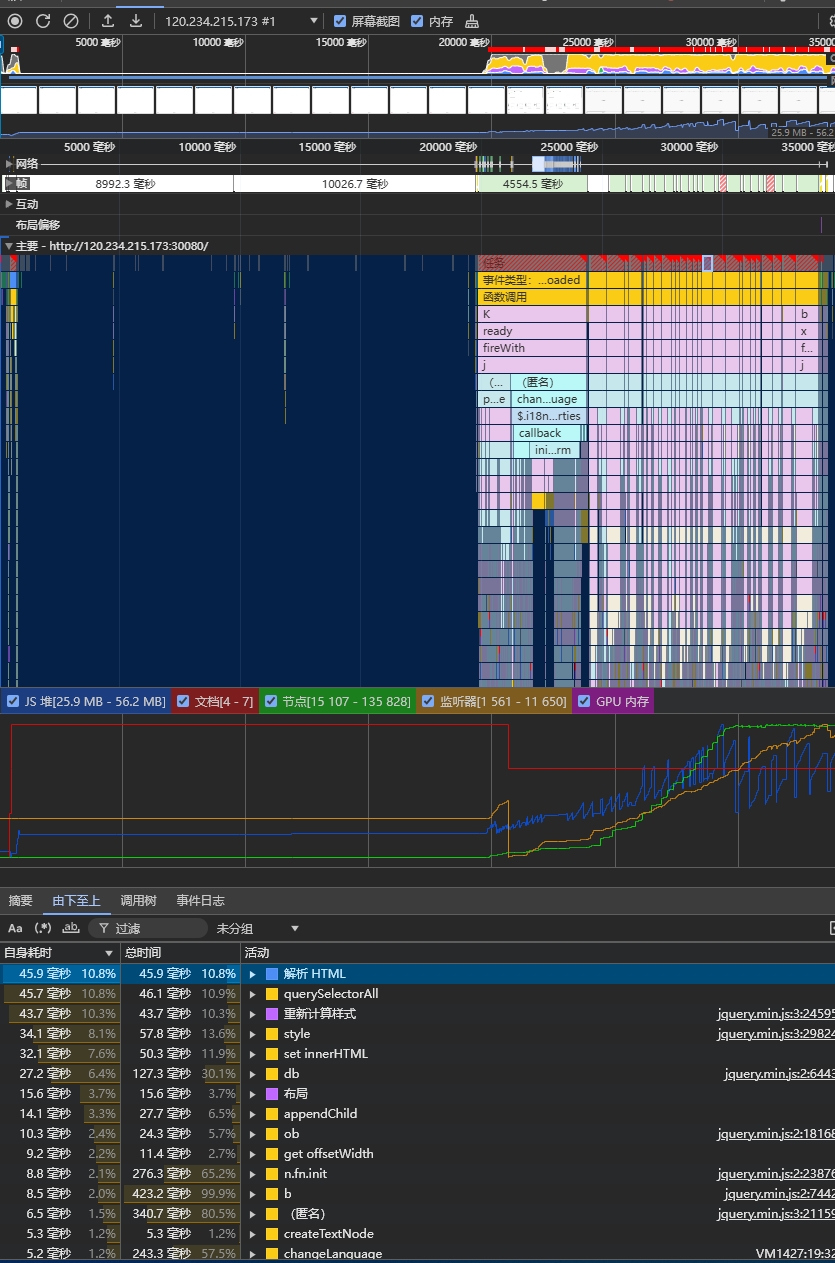This screenshot has width=835, height=1263.
Task: Select the callback flame chart bar
Action: point(547,433)
